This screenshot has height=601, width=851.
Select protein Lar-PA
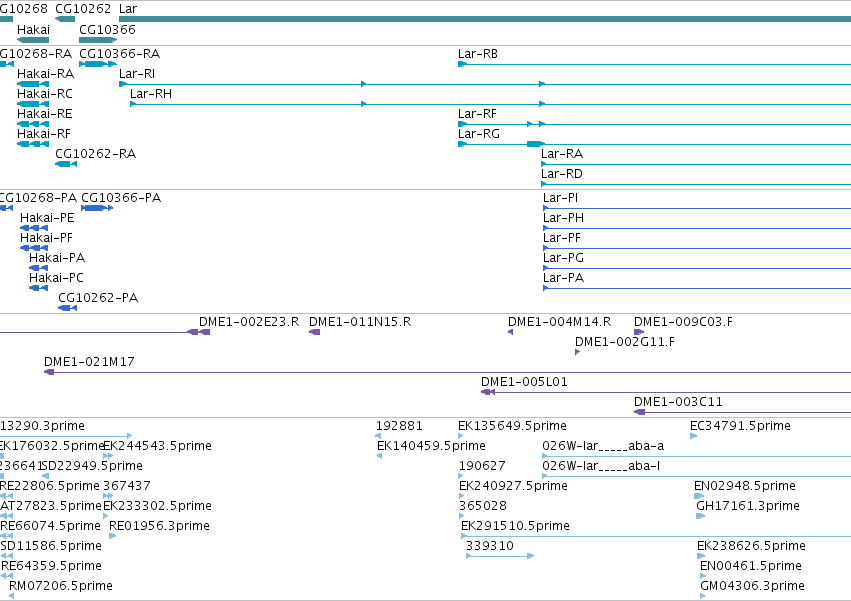(x=563, y=279)
